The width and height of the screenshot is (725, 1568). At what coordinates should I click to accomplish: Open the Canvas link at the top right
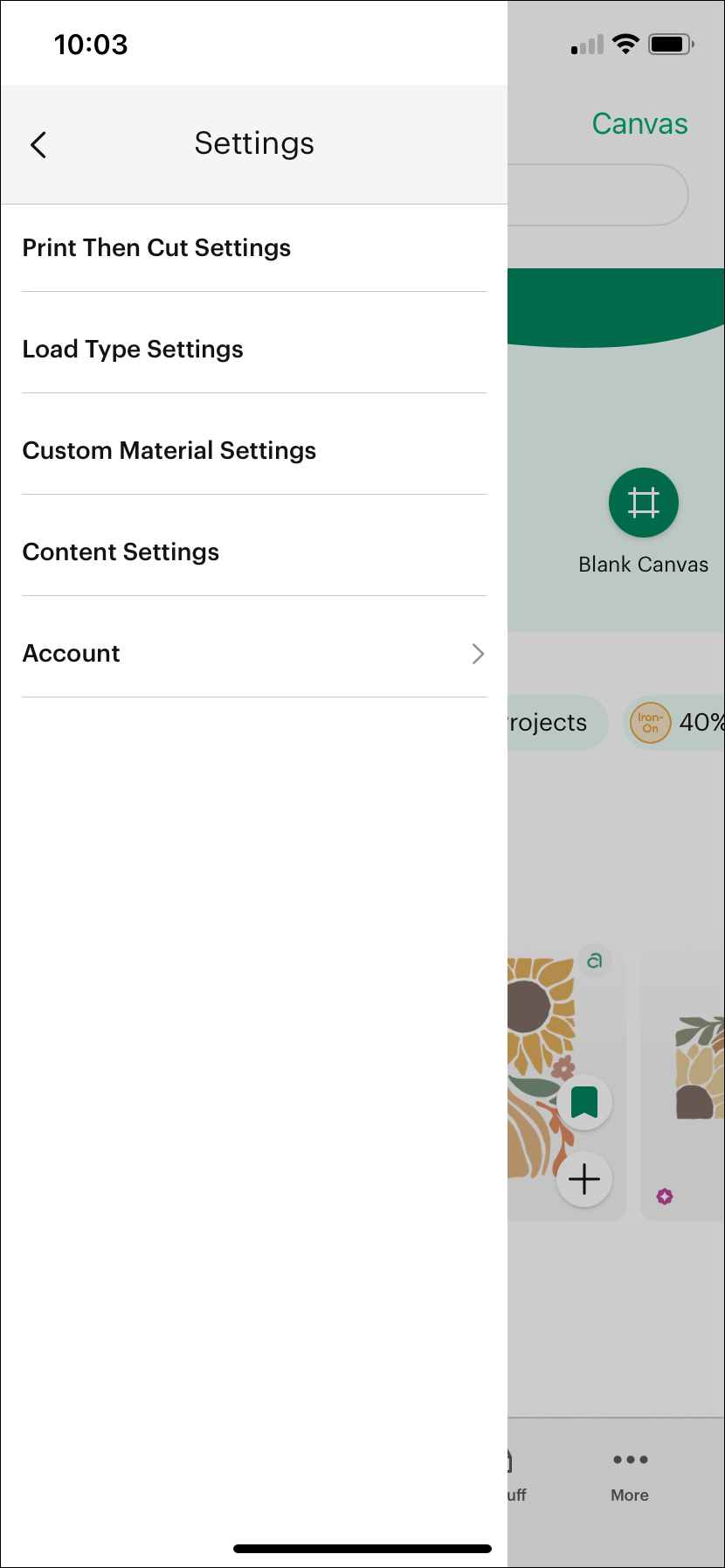[x=639, y=123]
